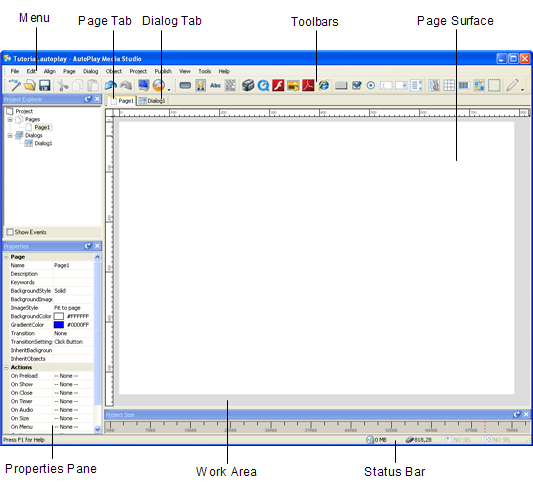The width and height of the screenshot is (533, 496).
Task: Click the Save project floppy disk icon
Action: point(45,85)
